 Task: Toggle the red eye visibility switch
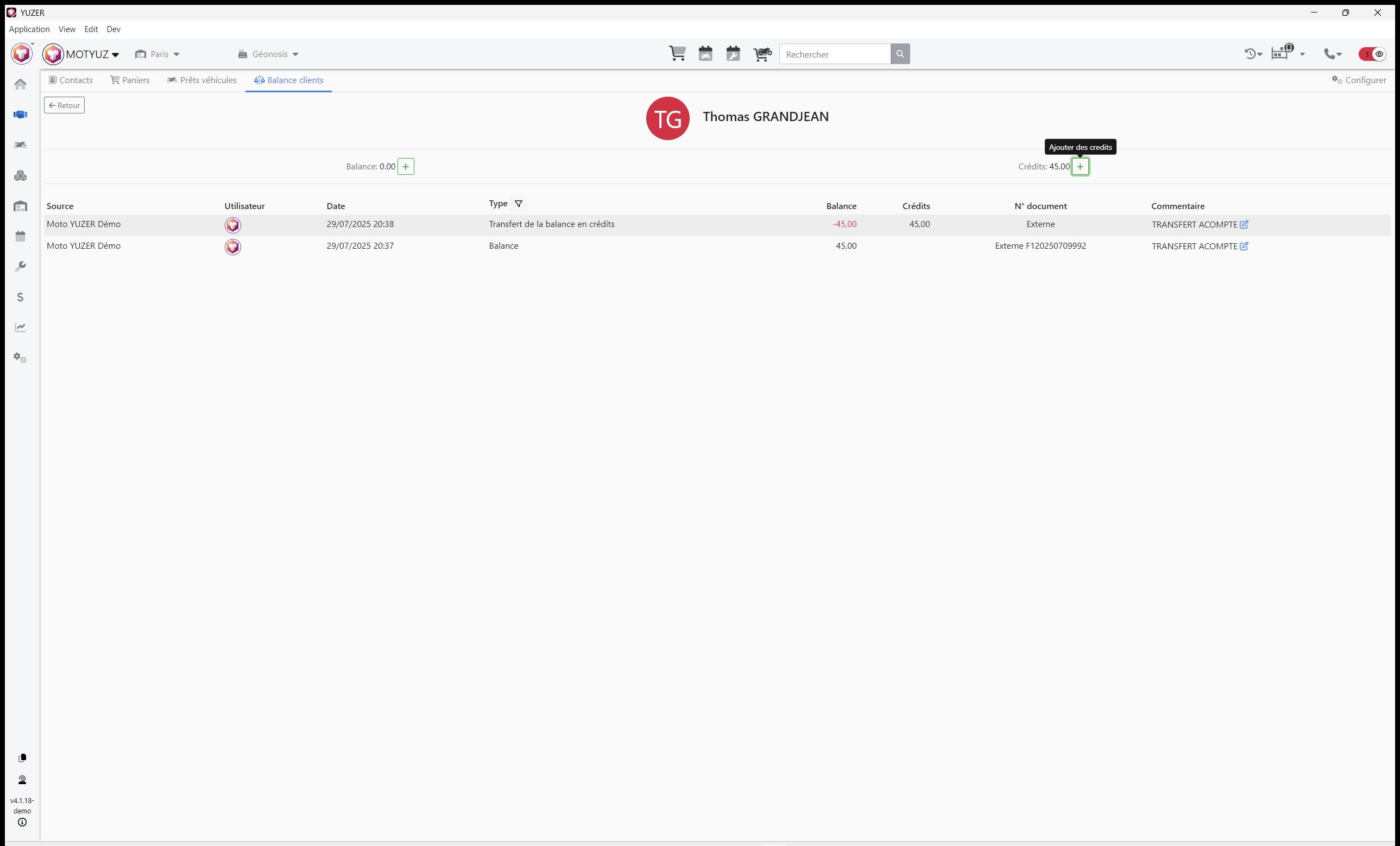pos(1372,54)
